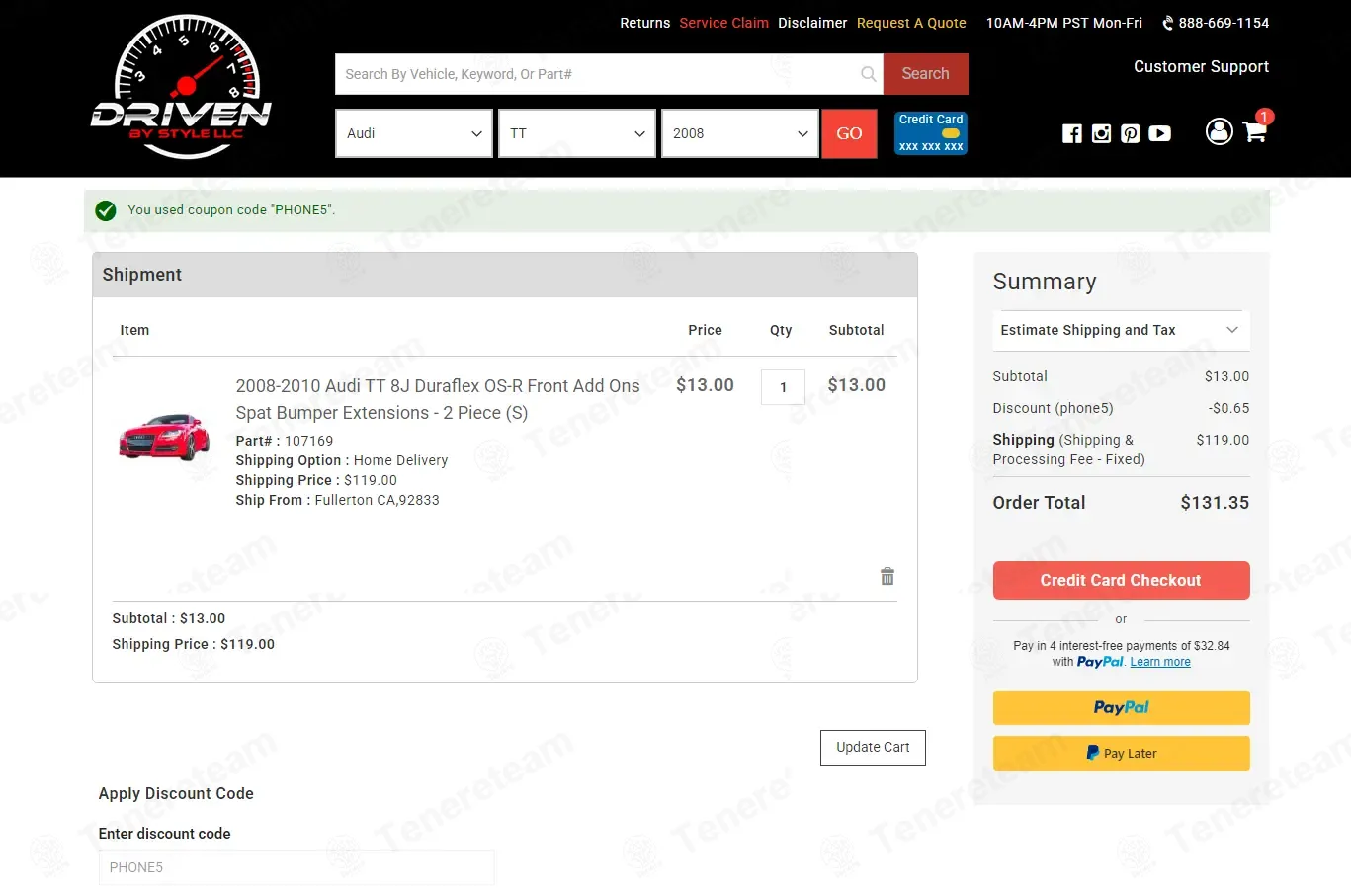
Task: Click the yellow PayPal button
Action: click(1121, 707)
